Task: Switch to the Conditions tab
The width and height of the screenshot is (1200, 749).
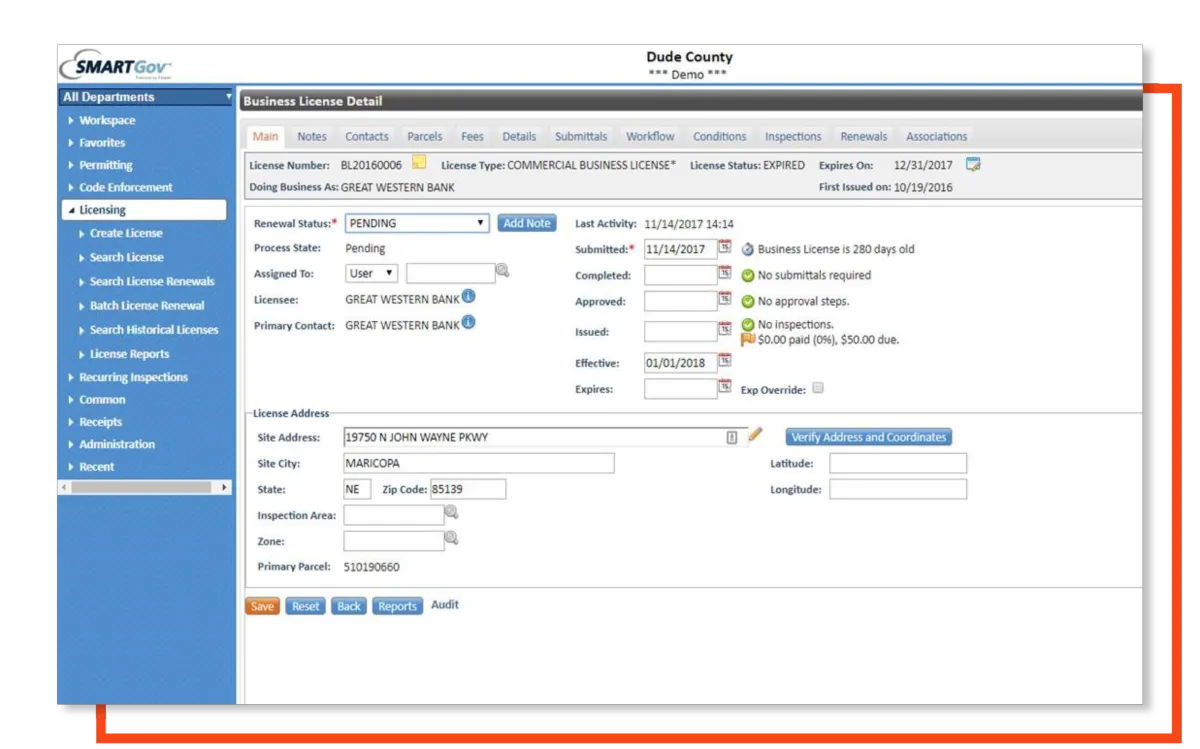Action: pyautogui.click(x=720, y=137)
